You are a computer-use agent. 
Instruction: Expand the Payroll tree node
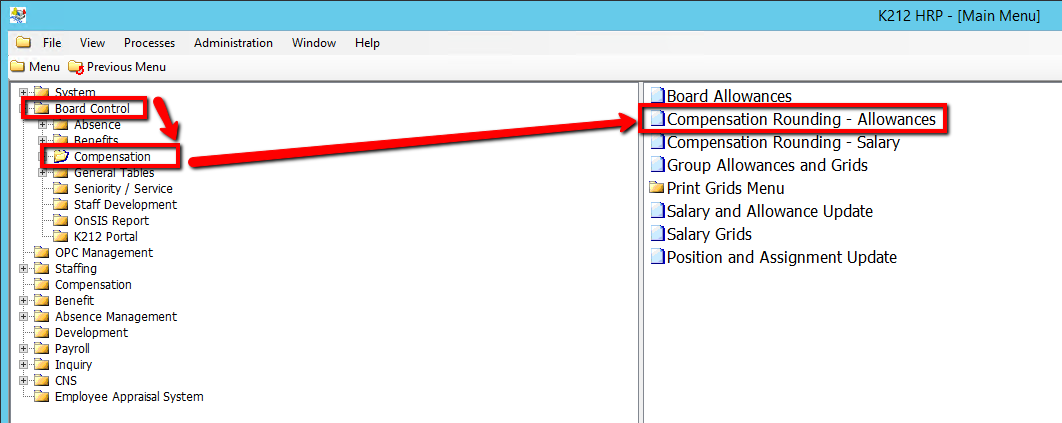coord(24,349)
